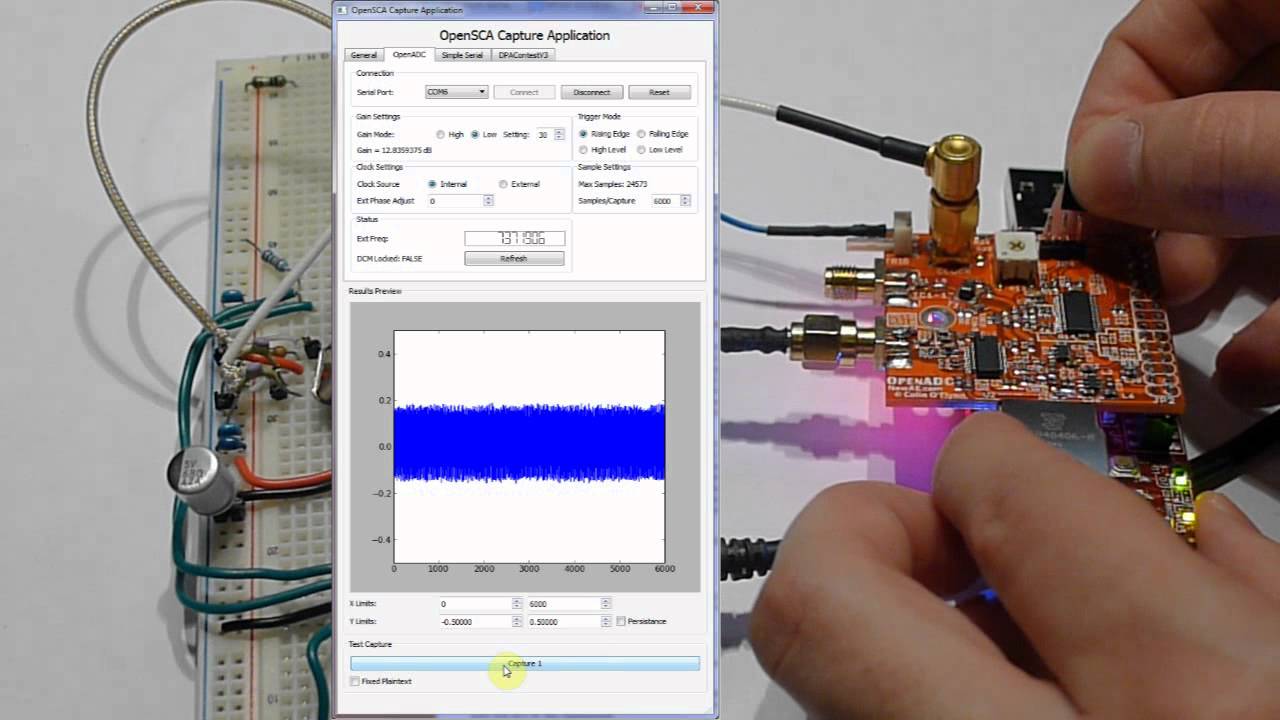
Task: Click the Samples/Capture value field
Action: click(665, 201)
